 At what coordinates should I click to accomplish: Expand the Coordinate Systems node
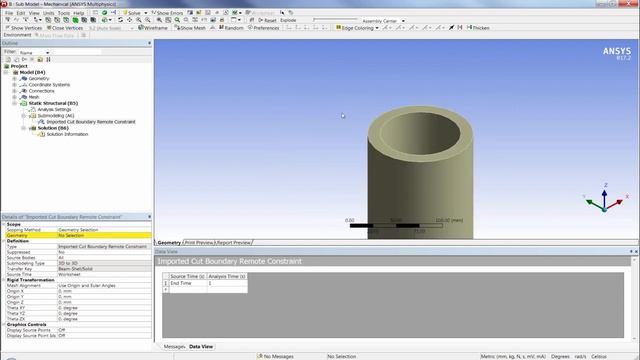pos(15,84)
